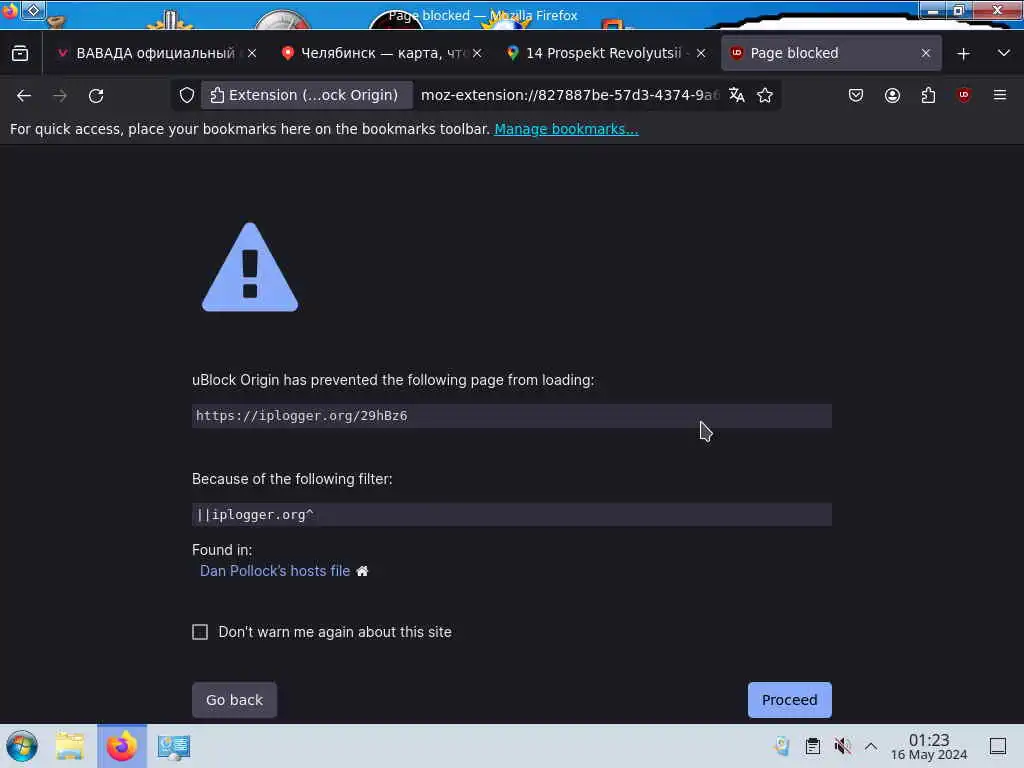Click the show desktop tray button
The height and width of the screenshot is (768, 1024).
click(x=998, y=746)
